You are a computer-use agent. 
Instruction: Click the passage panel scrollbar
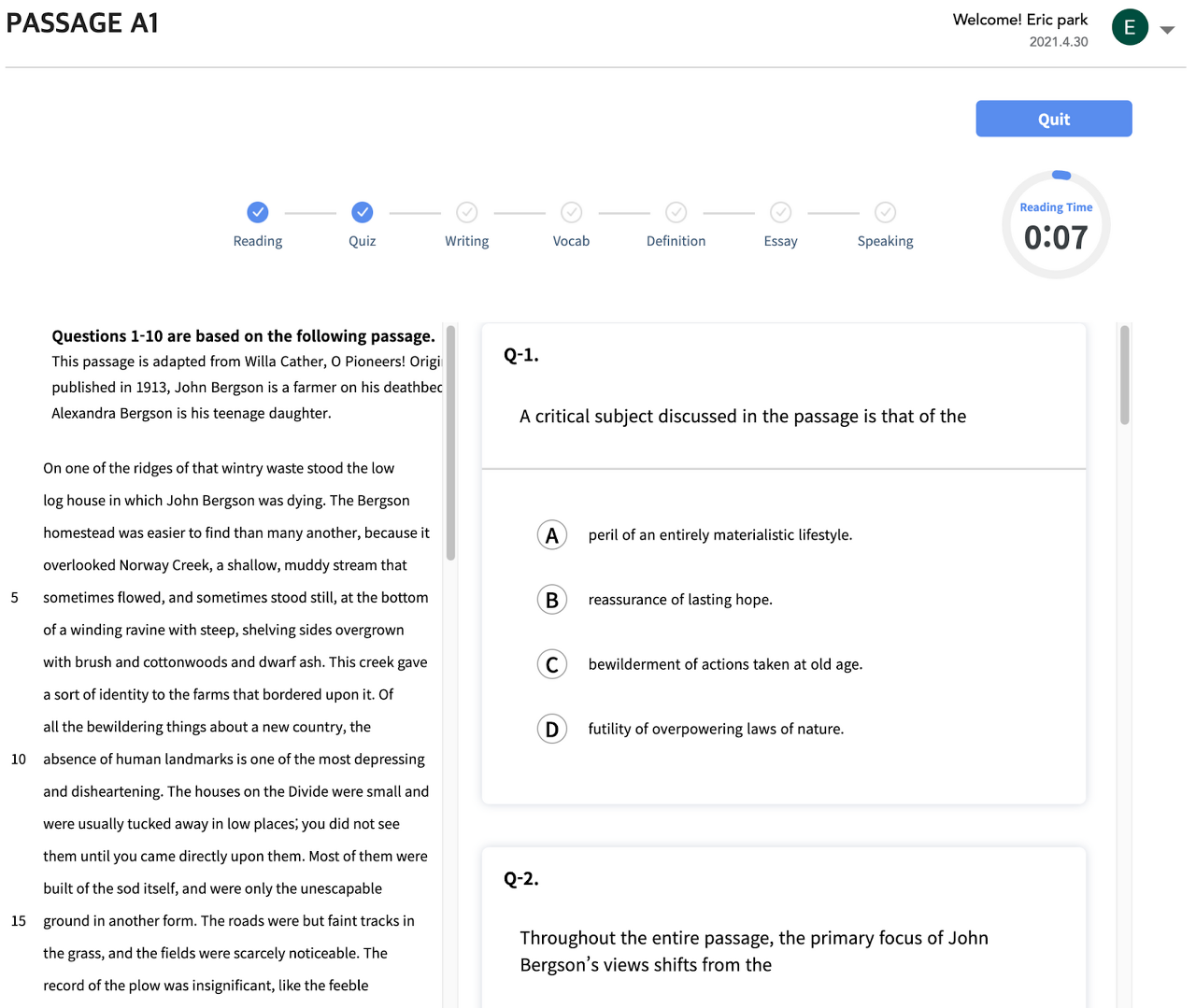pyautogui.click(x=450, y=442)
